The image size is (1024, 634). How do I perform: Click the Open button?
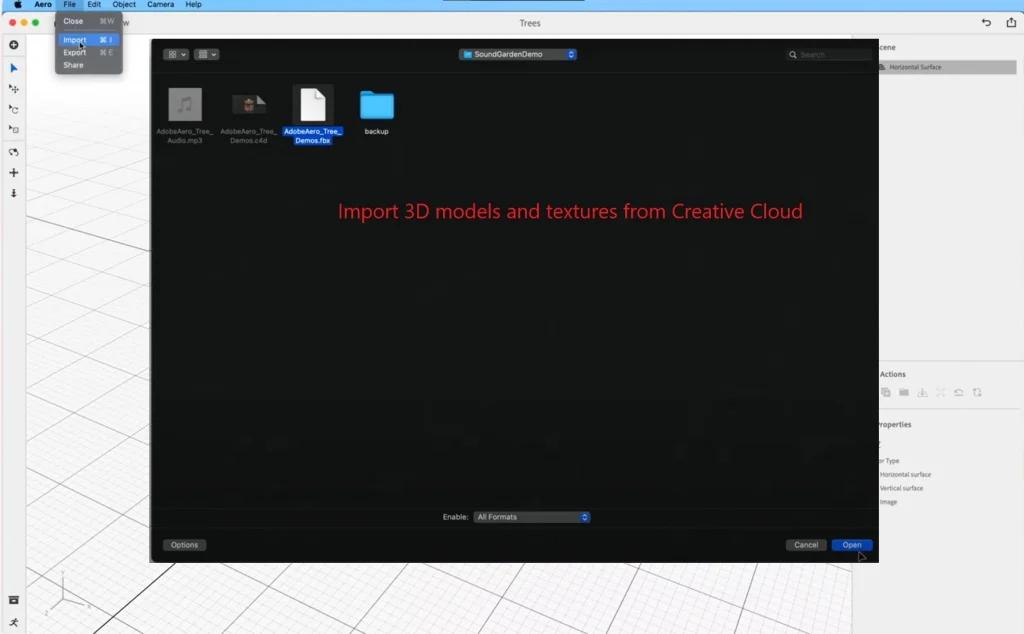(852, 545)
